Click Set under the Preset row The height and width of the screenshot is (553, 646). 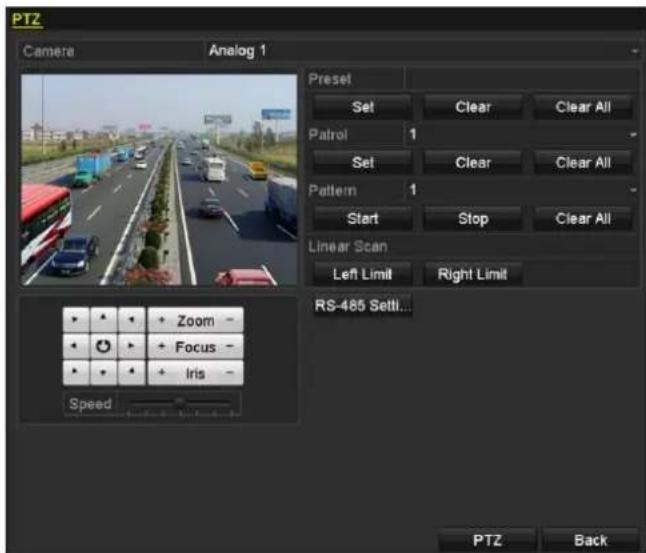click(x=363, y=107)
